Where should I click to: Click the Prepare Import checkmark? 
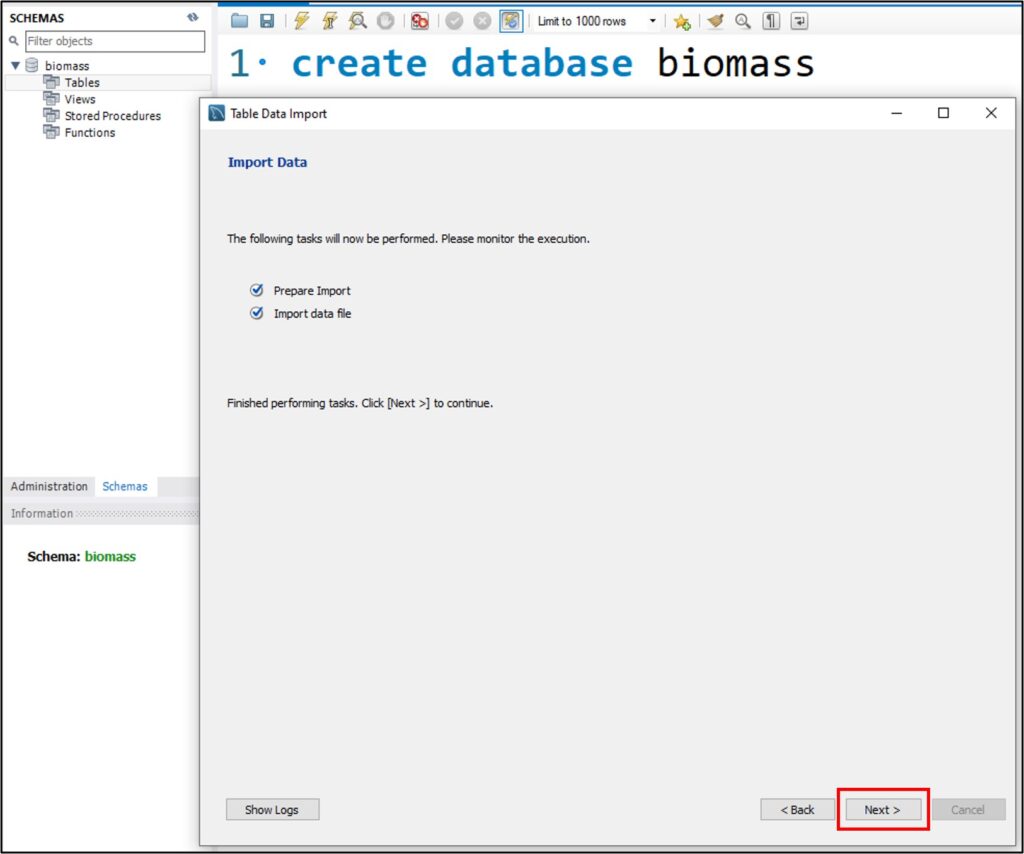click(x=256, y=291)
